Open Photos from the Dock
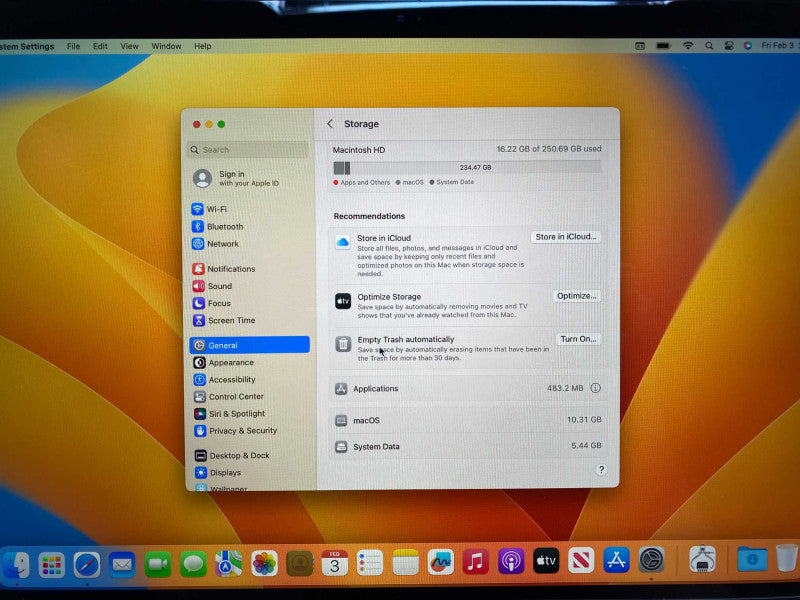 (x=264, y=563)
